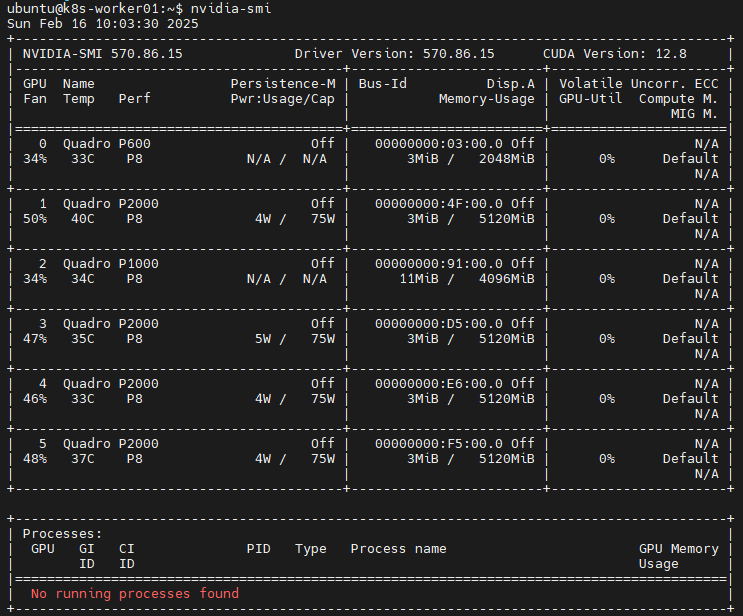Select the '4096MiB' memory total
This screenshot has width=743, height=616.
pyautogui.click(x=506, y=279)
